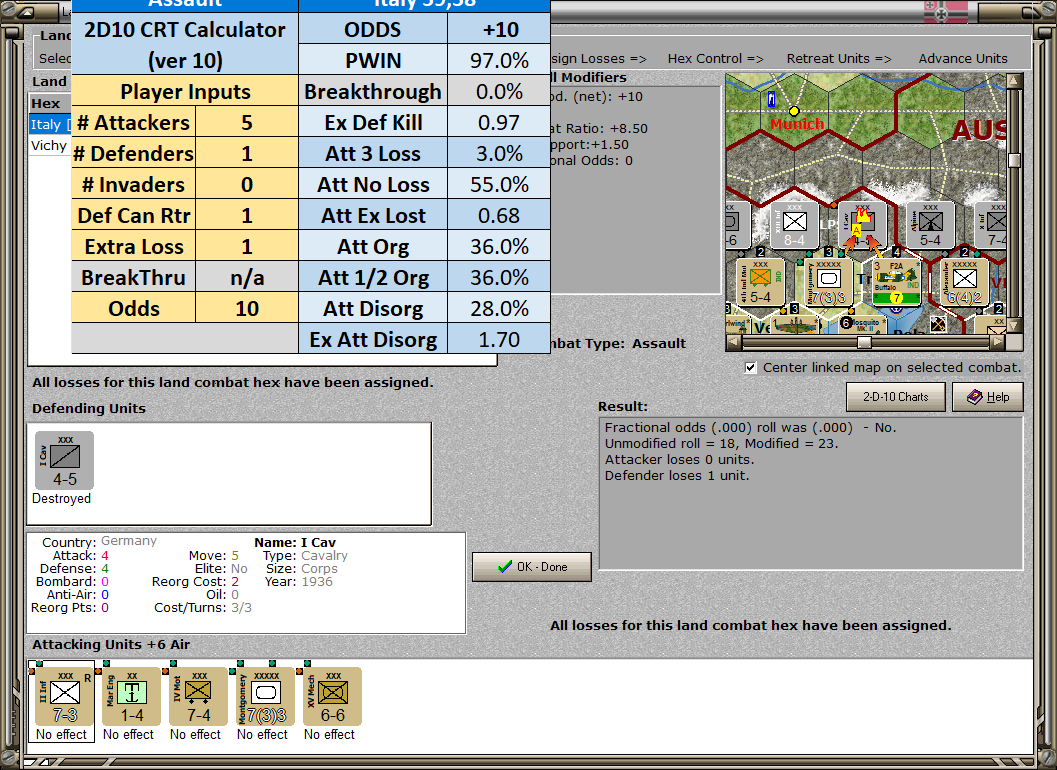Click the 4th Inf Mot 5-4 map counter
Image resolution: width=1057 pixels, height=770 pixels.
(x=760, y=282)
